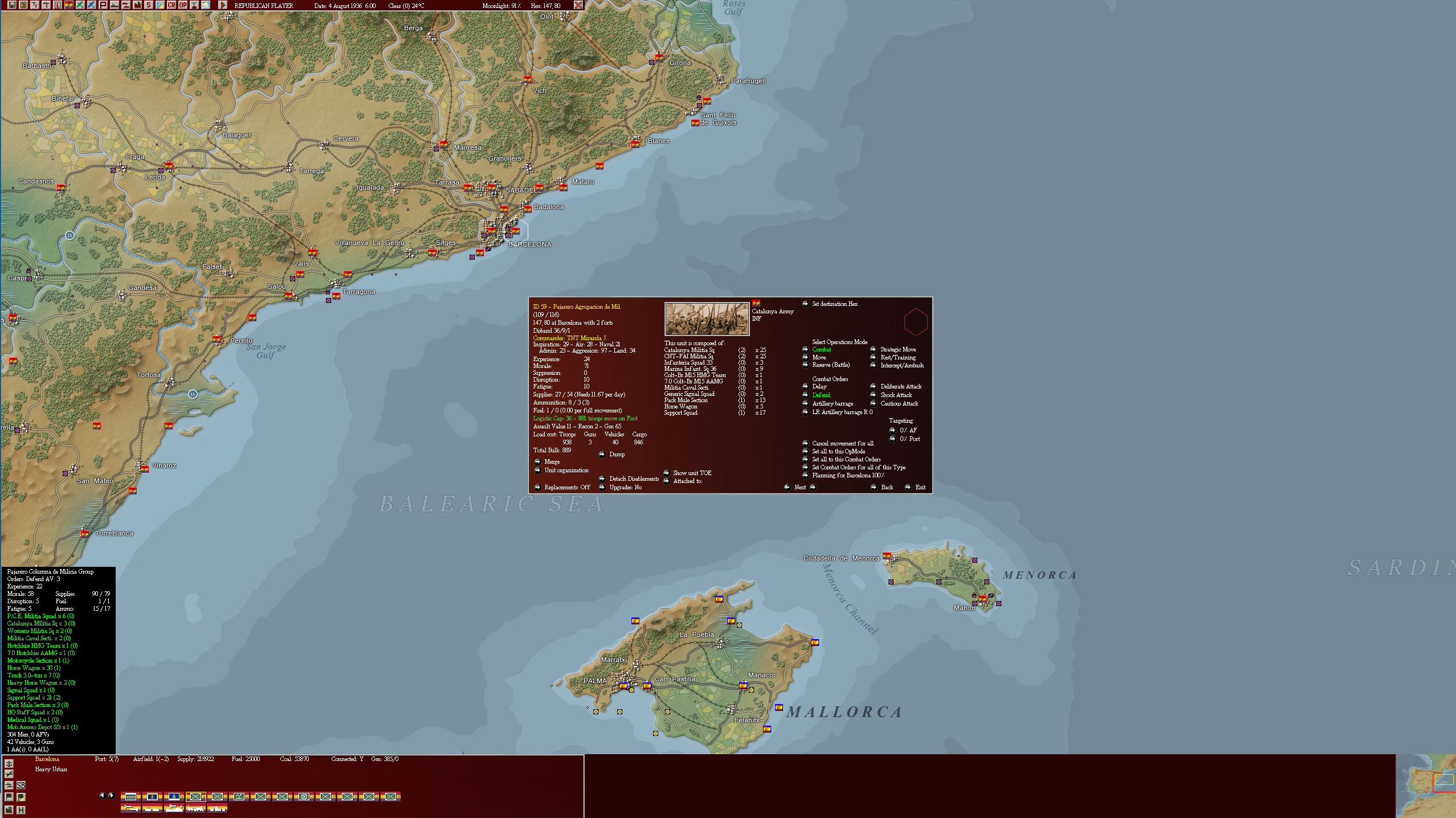Open the OP operations report icon
This screenshot has height=818, width=1456.
(x=182, y=5)
